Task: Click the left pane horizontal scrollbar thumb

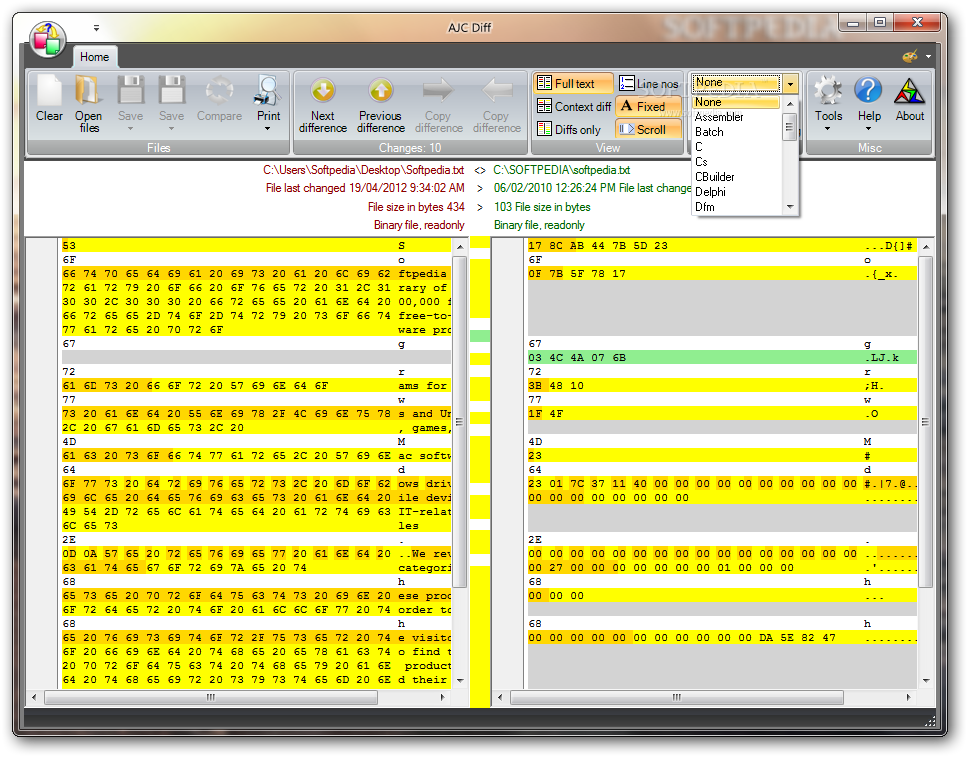Action: click(x=211, y=697)
